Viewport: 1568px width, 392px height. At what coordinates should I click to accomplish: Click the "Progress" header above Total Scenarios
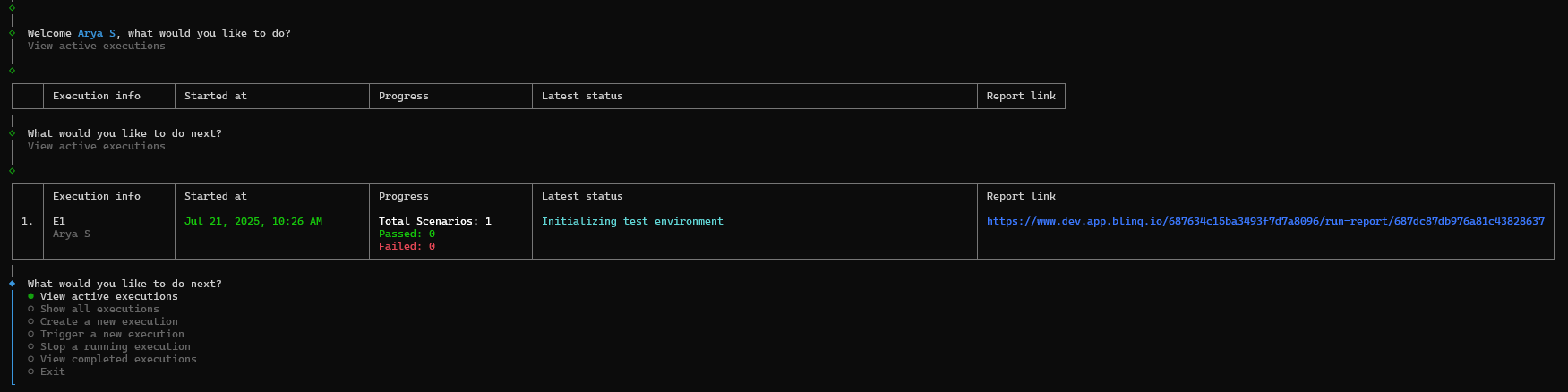pos(404,196)
